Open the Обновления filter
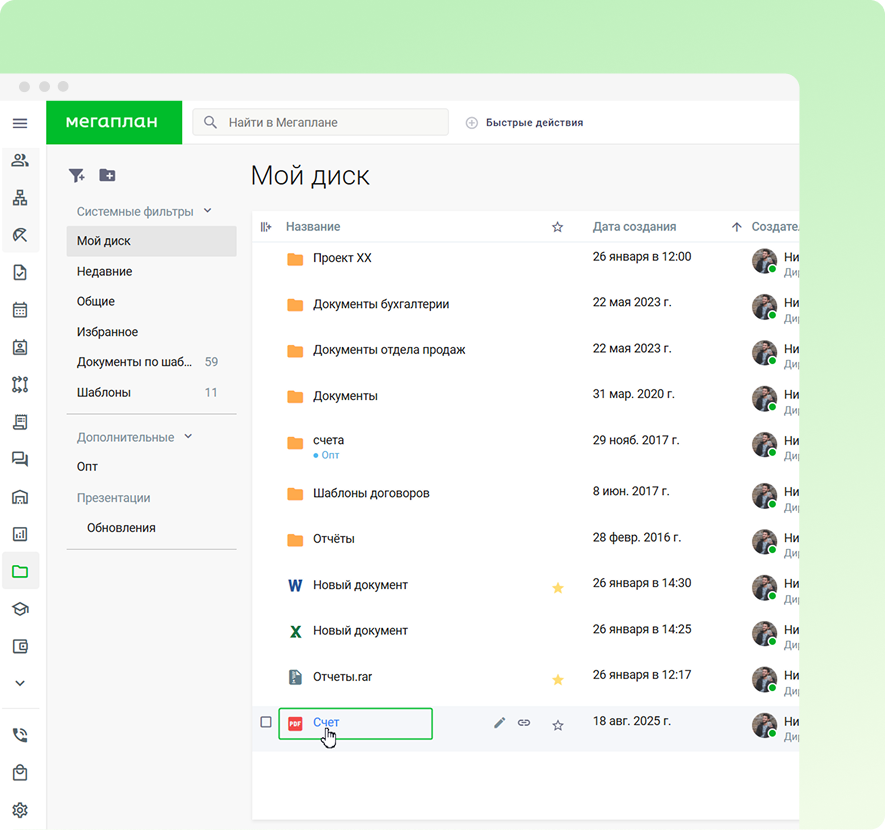The width and height of the screenshot is (885, 830). click(x=121, y=528)
